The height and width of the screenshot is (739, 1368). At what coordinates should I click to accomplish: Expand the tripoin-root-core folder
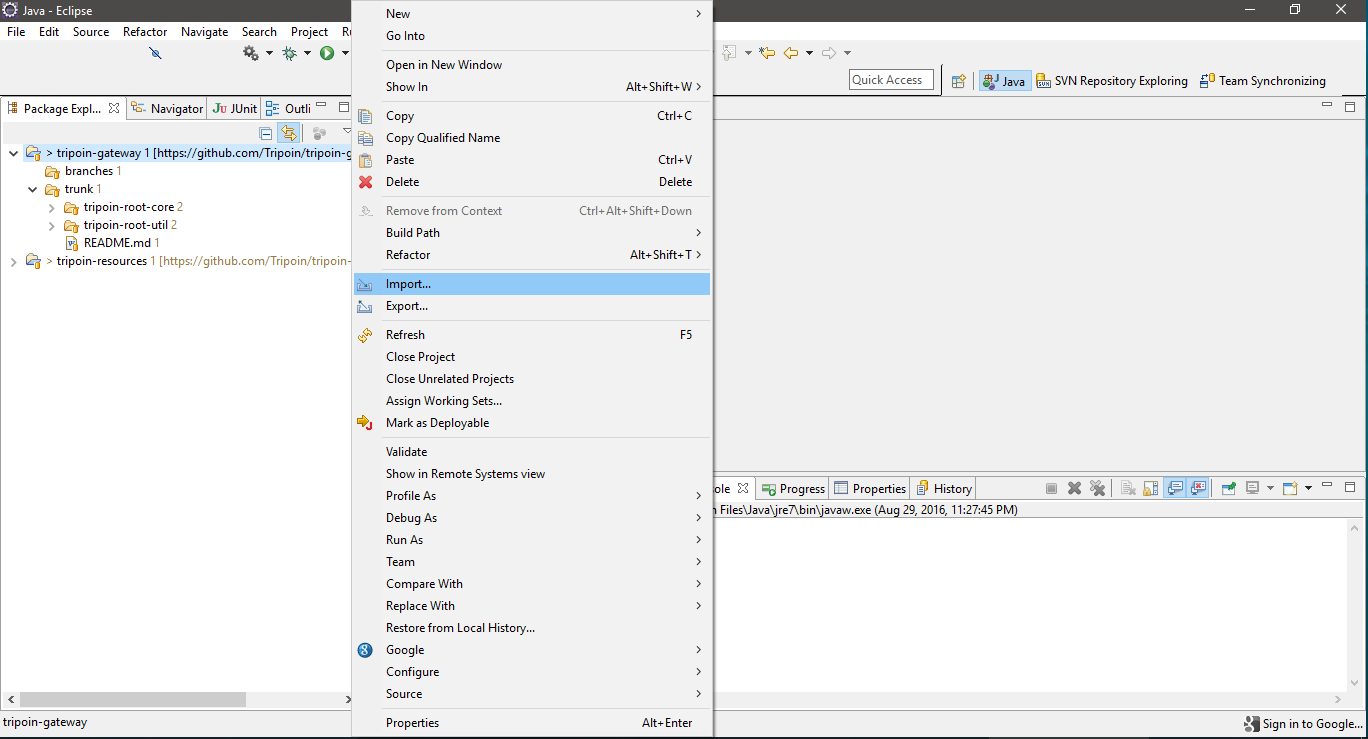52,207
